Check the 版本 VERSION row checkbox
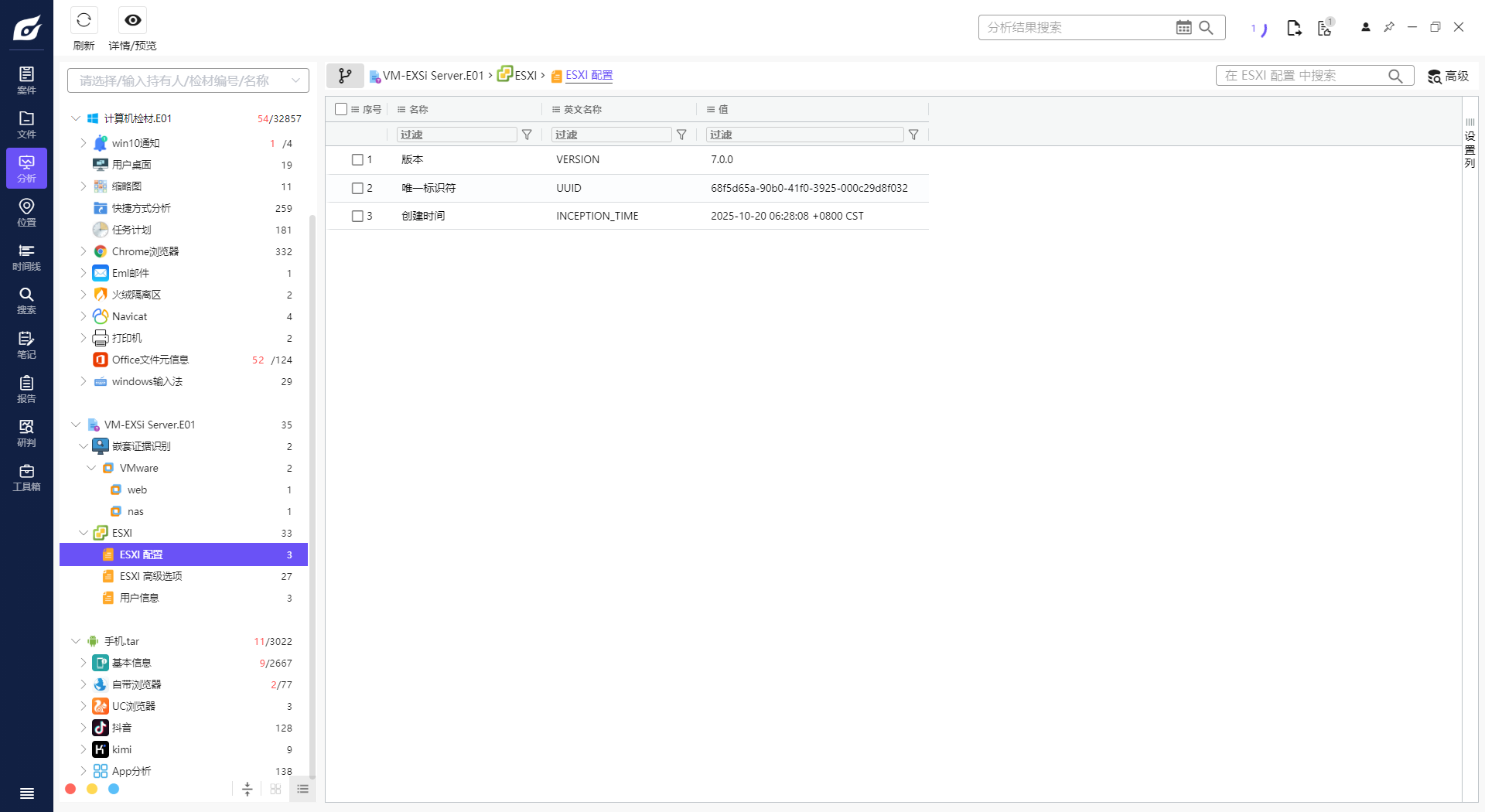Image resolution: width=1485 pixels, height=812 pixels. [x=357, y=159]
